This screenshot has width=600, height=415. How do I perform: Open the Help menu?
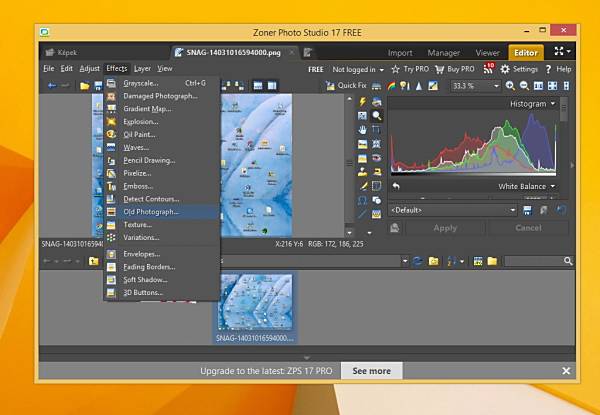coord(559,69)
